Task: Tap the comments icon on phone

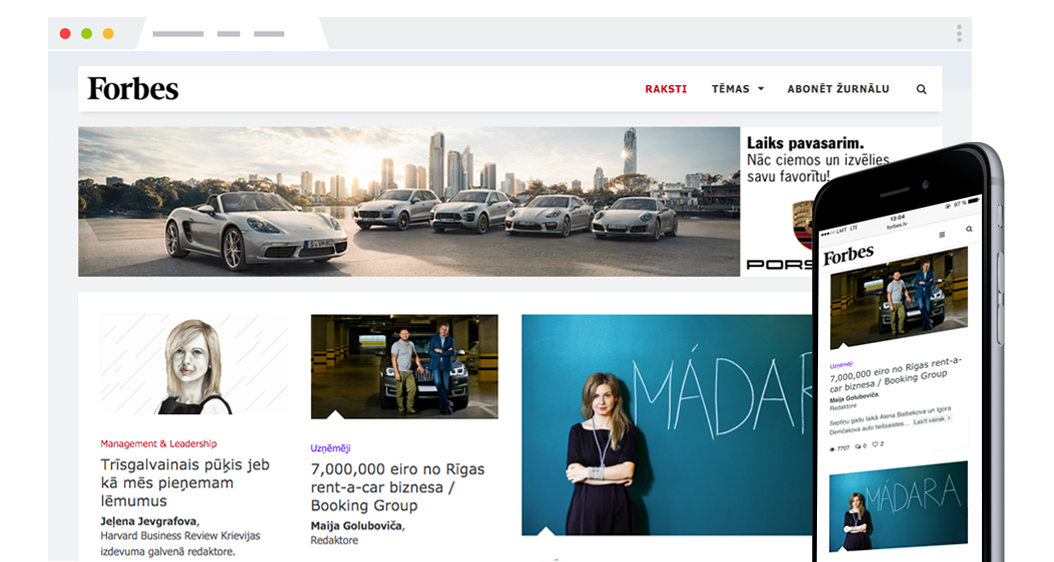Action: coord(857,446)
